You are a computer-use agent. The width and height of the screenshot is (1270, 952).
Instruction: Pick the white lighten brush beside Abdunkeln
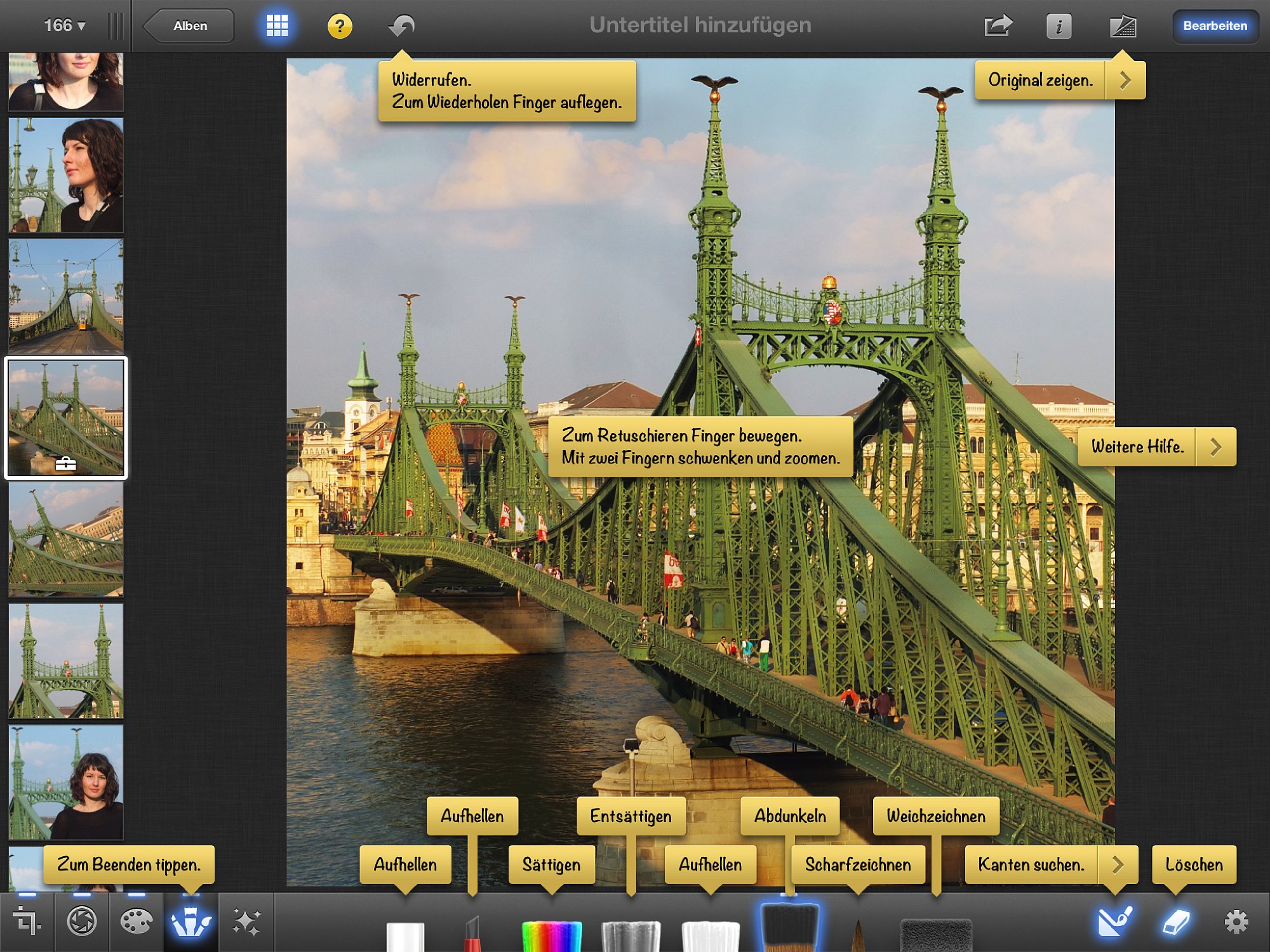[711, 936]
